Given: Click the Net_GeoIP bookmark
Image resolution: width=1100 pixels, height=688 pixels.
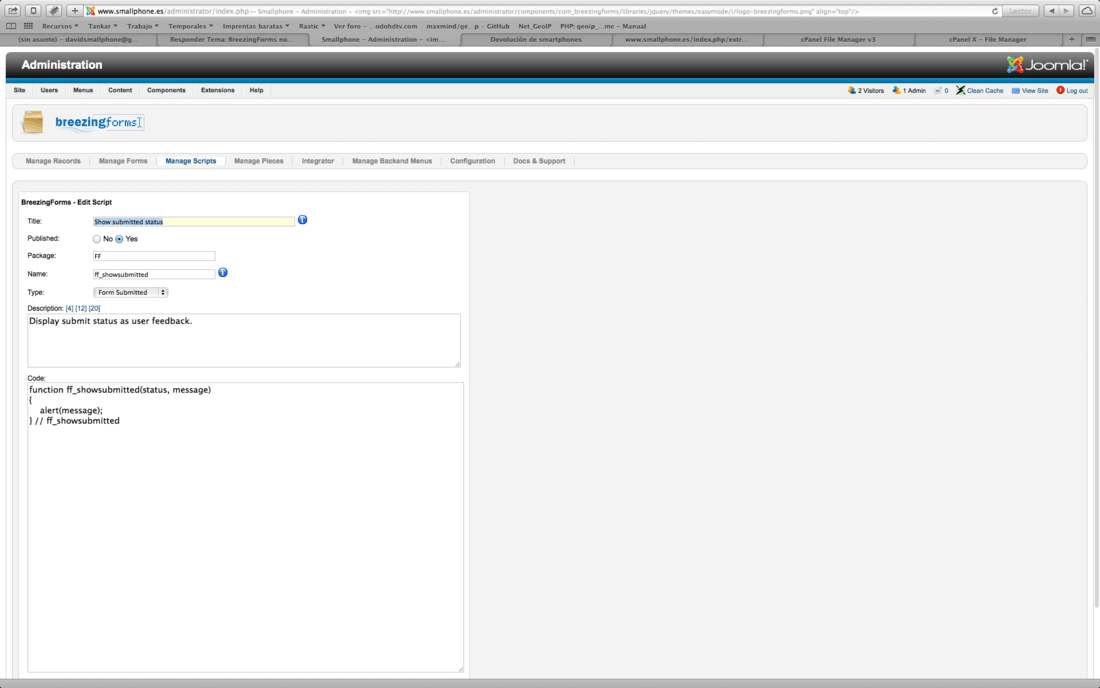Looking at the screenshot, I should tap(535, 26).
